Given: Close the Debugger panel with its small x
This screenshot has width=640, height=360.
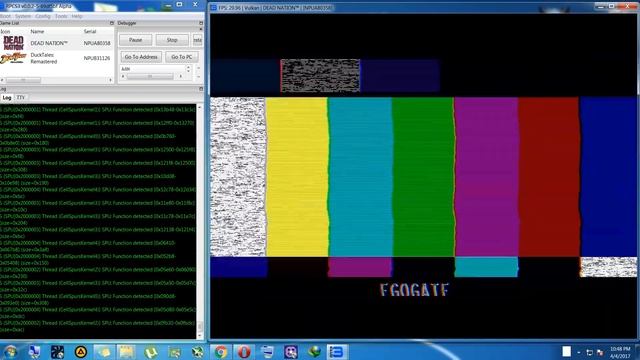Looking at the screenshot, I should click(201, 29).
